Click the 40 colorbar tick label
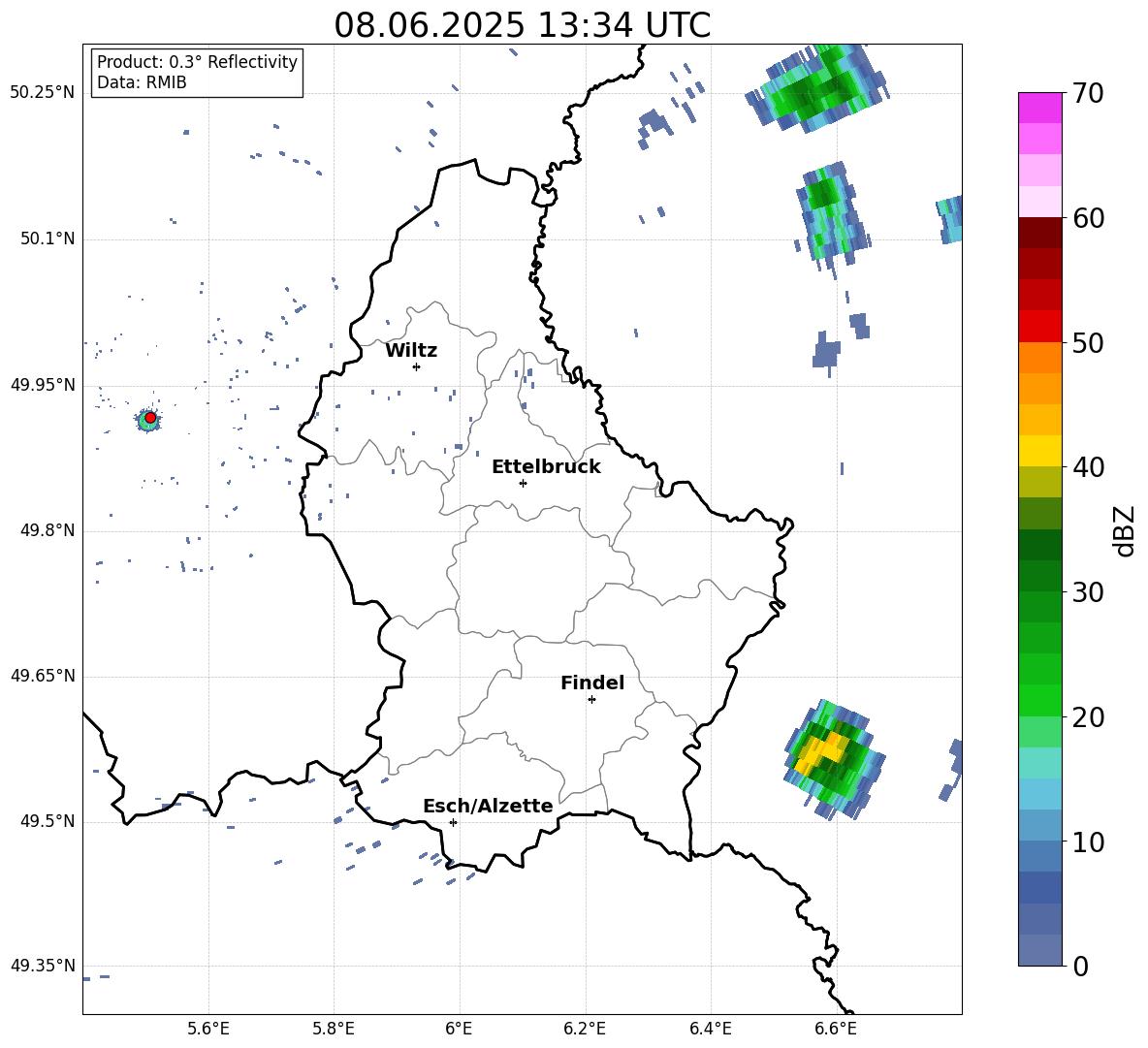The height and width of the screenshot is (1048, 1148). [x=1088, y=467]
